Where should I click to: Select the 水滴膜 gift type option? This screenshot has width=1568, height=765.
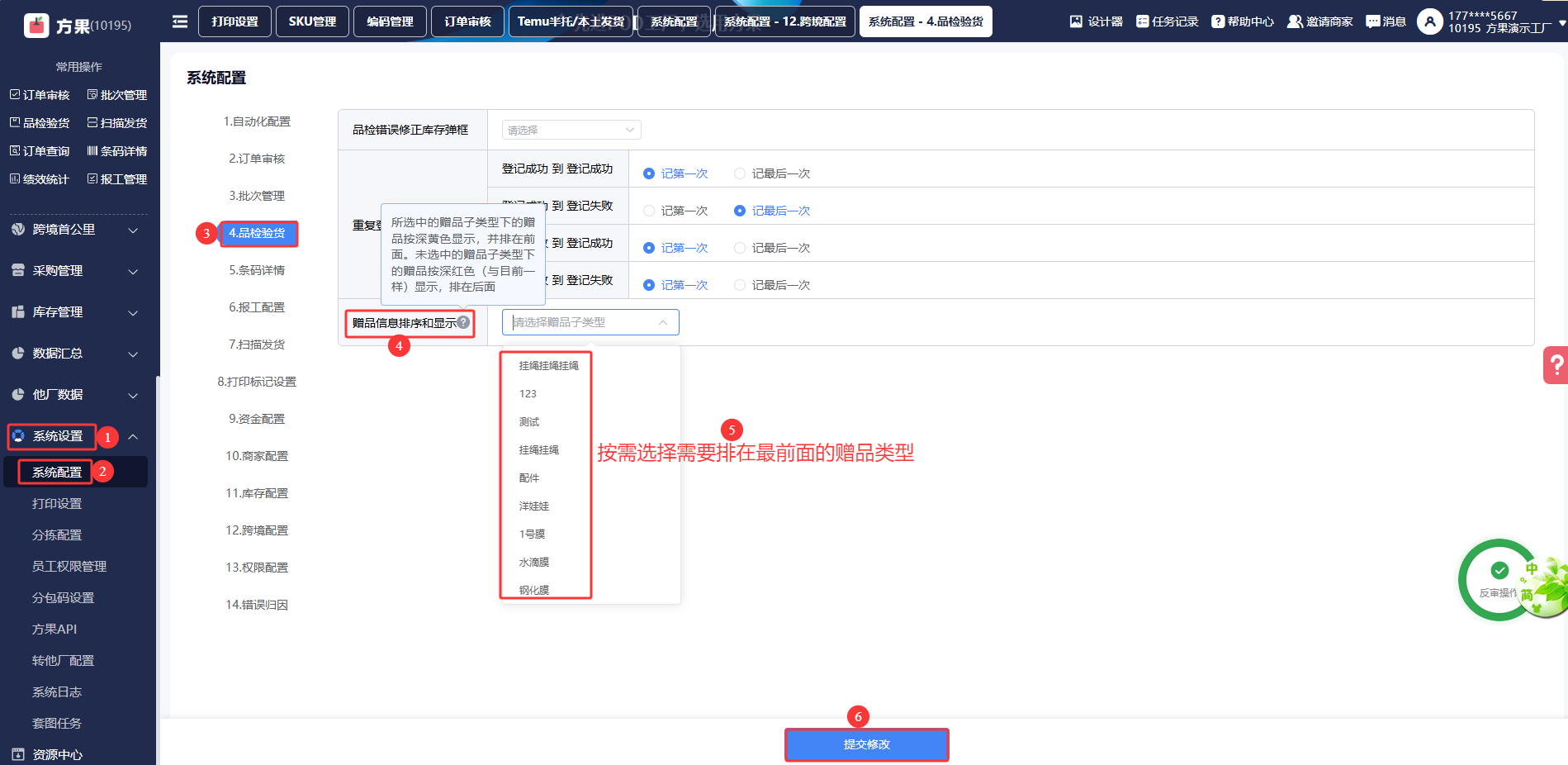pos(534,562)
